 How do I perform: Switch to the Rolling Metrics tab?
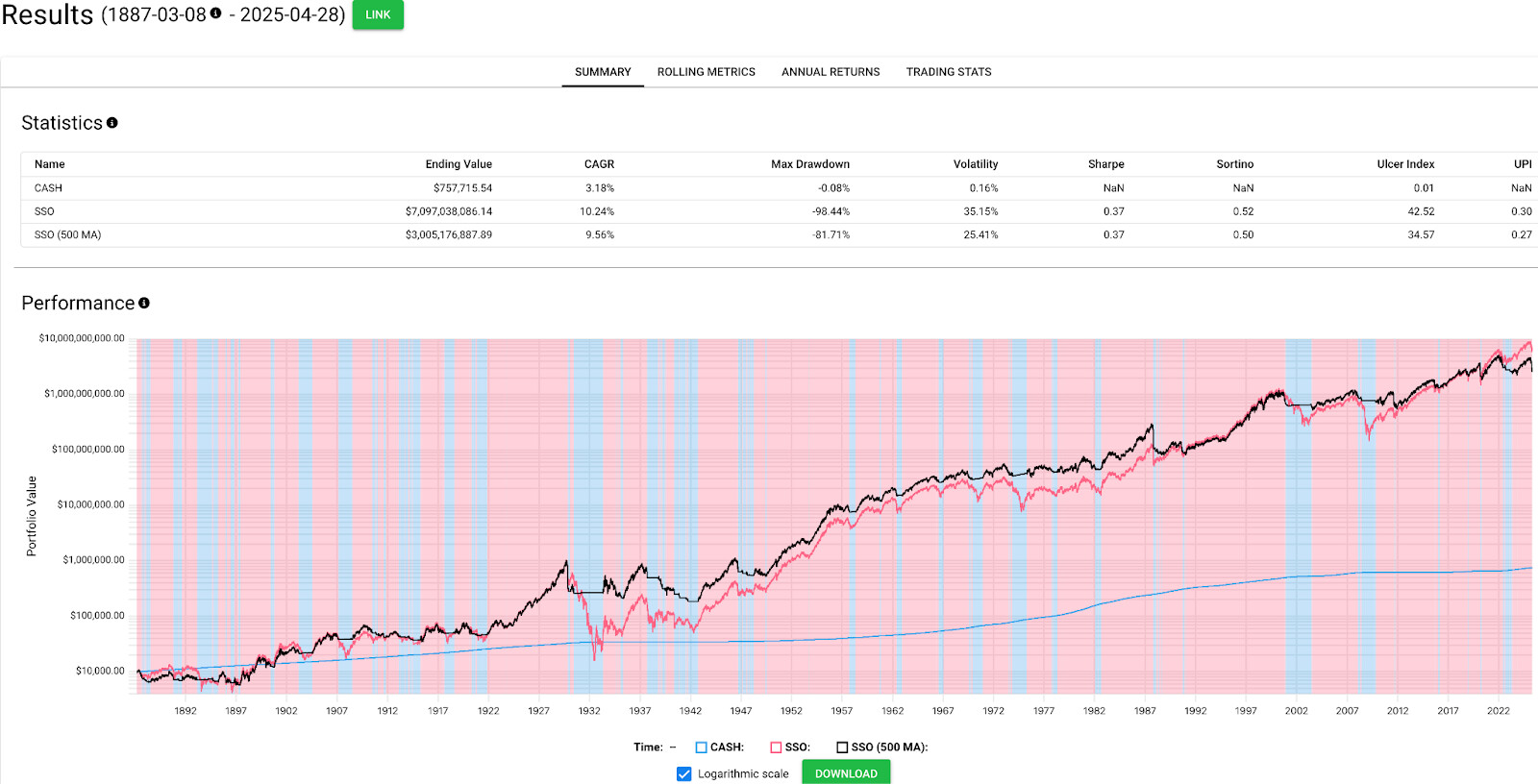pos(706,72)
